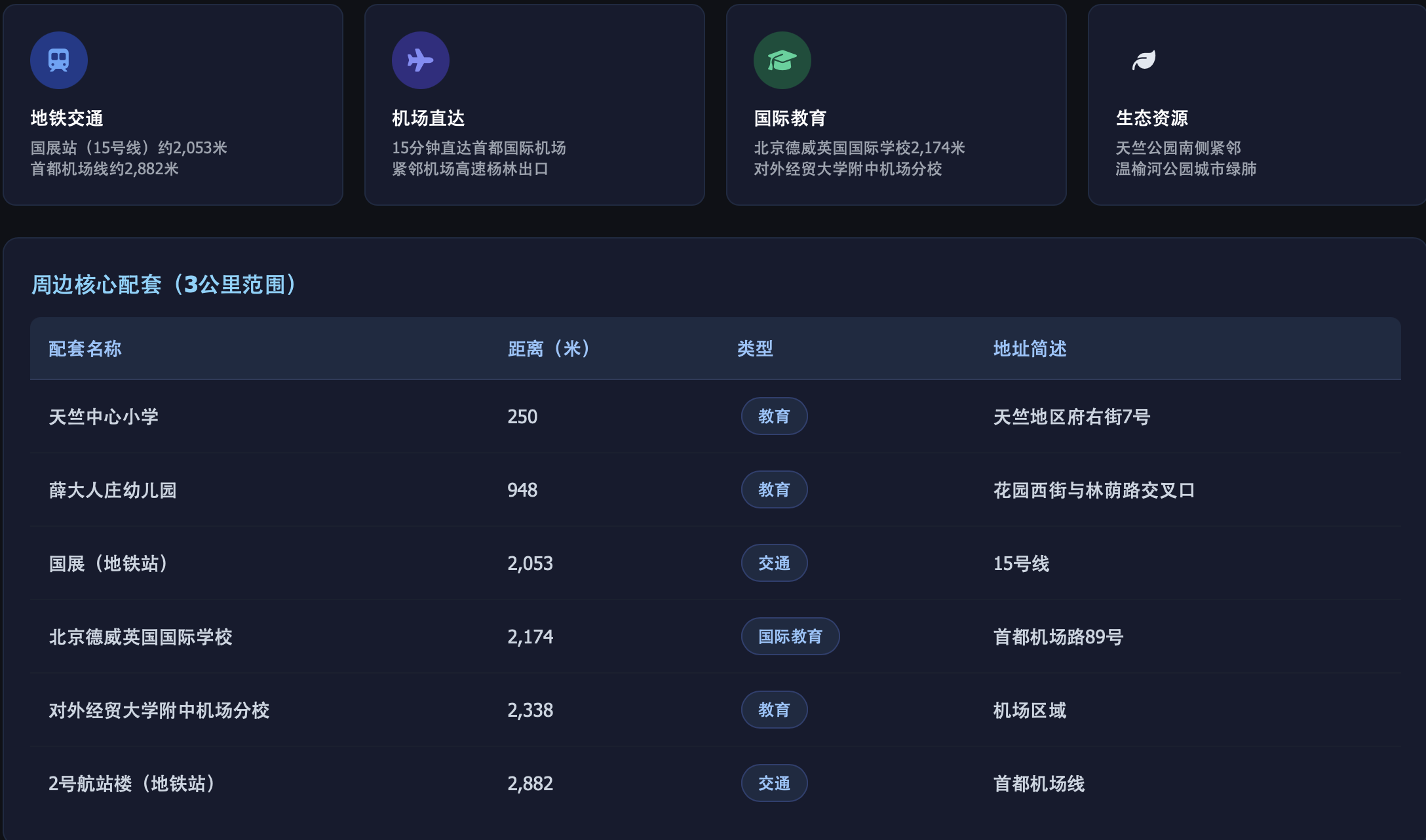This screenshot has height=840, width=1426.
Task: Click 教育 tag in 天竺中心小学 row
Action: click(774, 416)
